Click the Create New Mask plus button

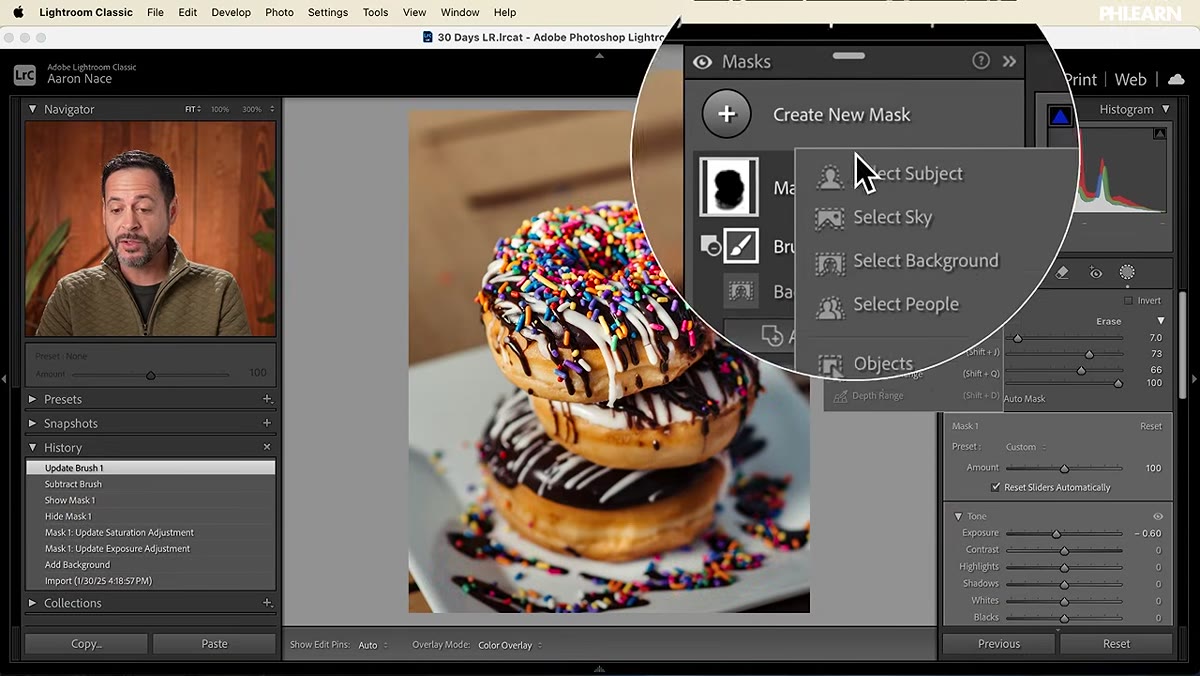pyautogui.click(x=727, y=114)
